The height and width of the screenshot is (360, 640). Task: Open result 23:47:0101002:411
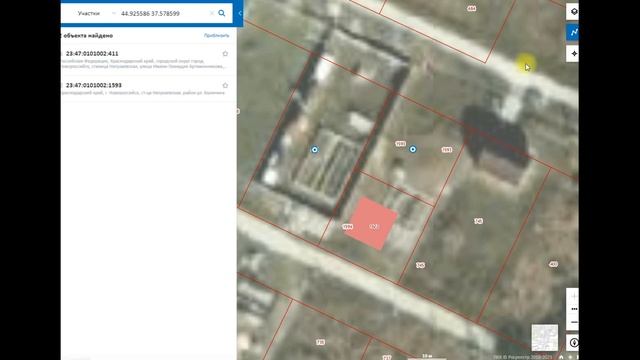click(92, 53)
